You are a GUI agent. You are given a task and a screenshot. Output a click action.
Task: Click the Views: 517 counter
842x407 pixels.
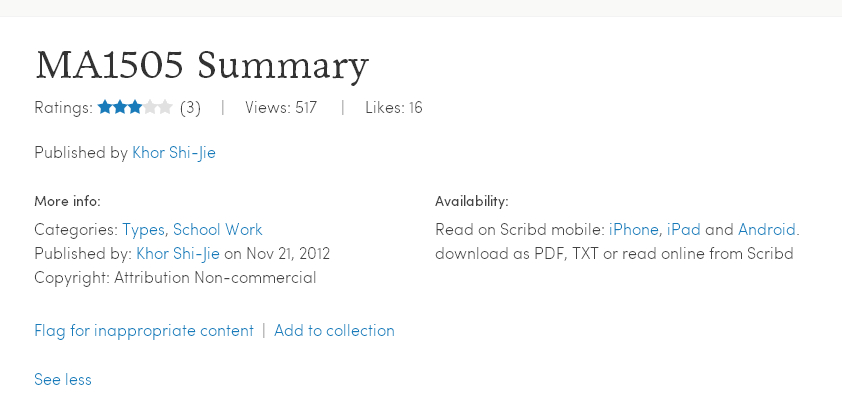[281, 107]
